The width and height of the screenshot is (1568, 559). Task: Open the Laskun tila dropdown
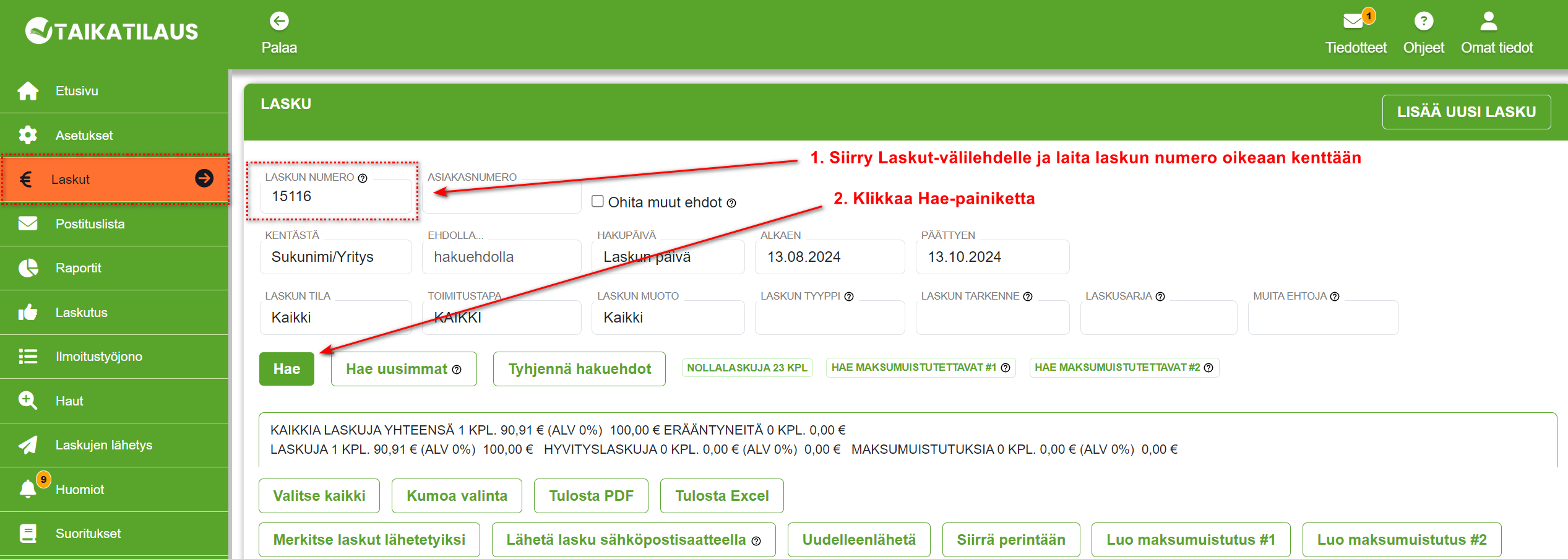click(x=336, y=318)
